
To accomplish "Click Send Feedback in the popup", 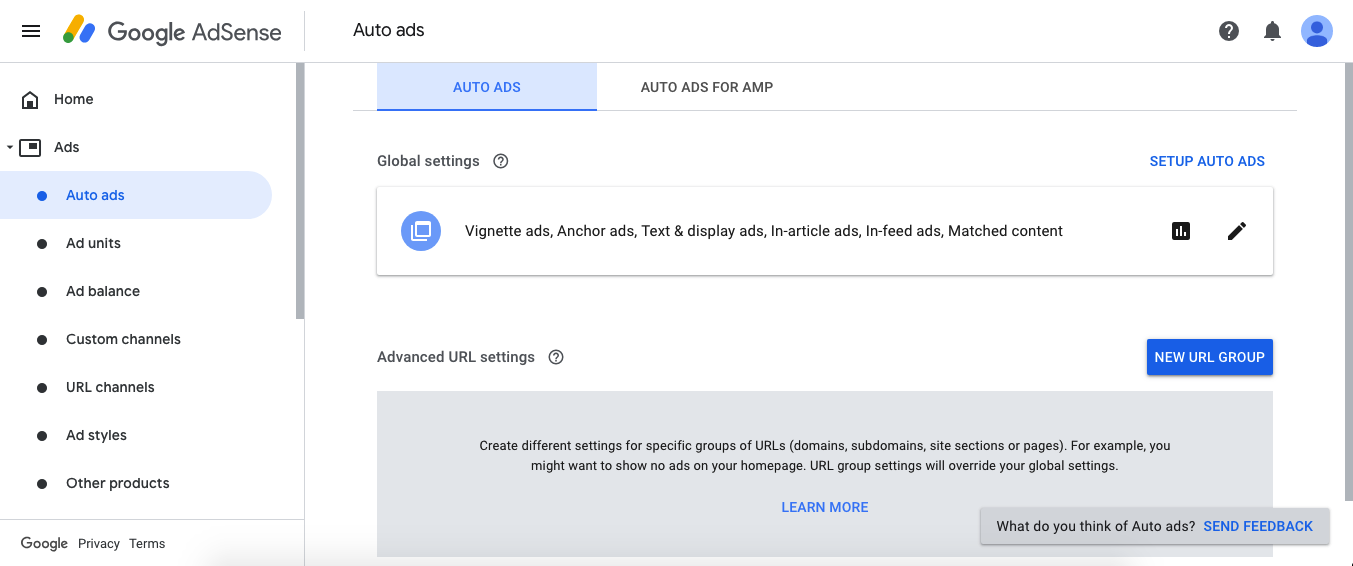I will click(1258, 526).
